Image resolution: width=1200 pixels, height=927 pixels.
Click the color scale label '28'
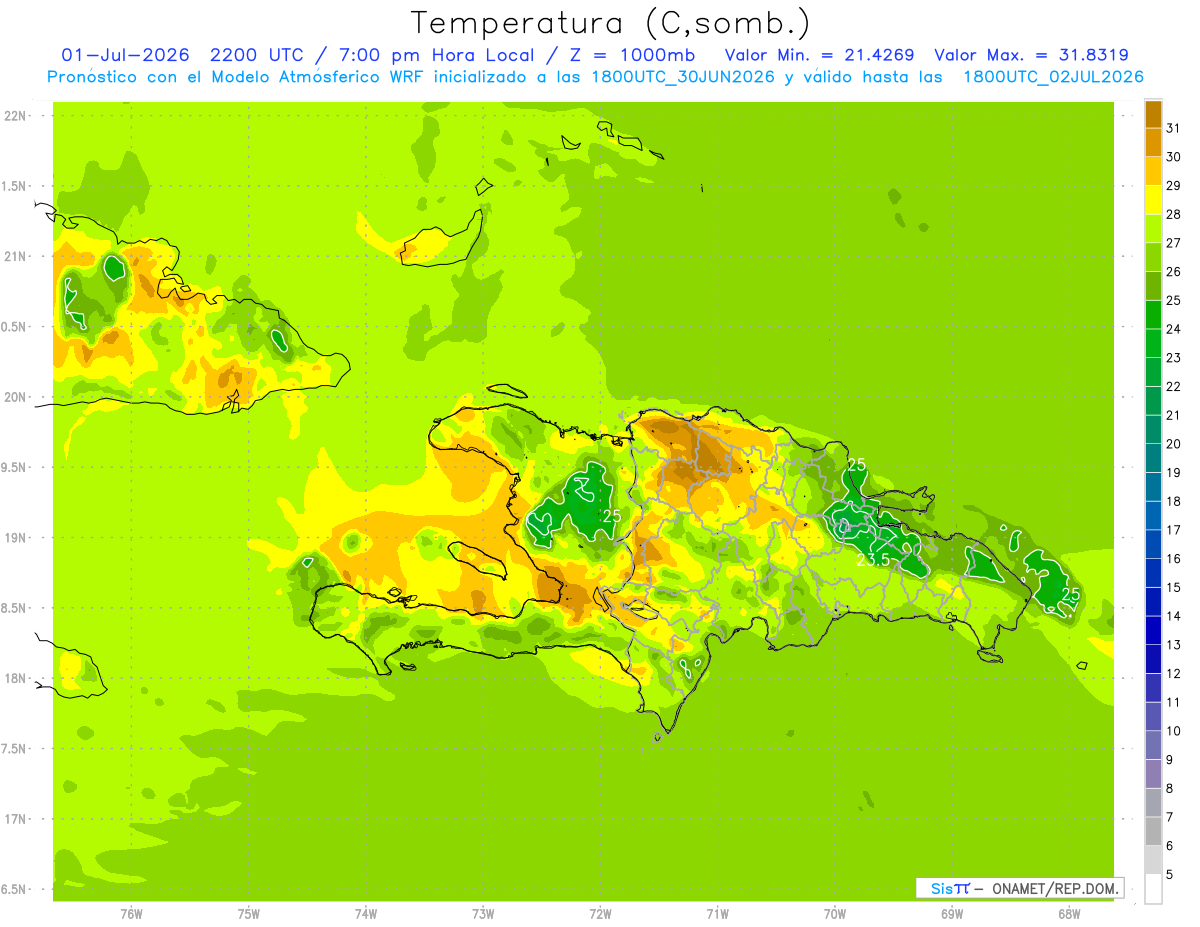coord(1173,214)
